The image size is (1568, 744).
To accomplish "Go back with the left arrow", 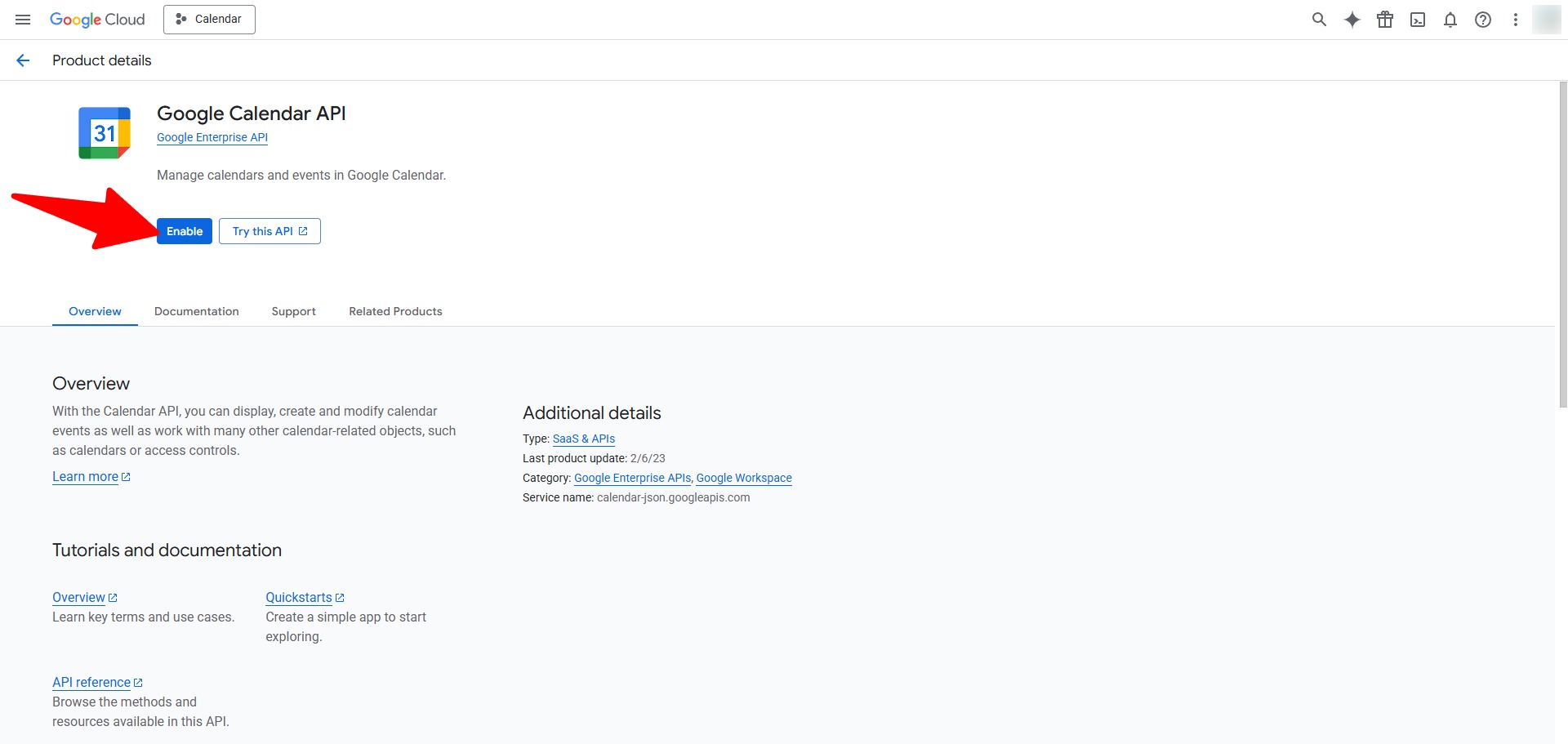I will click(x=23, y=60).
